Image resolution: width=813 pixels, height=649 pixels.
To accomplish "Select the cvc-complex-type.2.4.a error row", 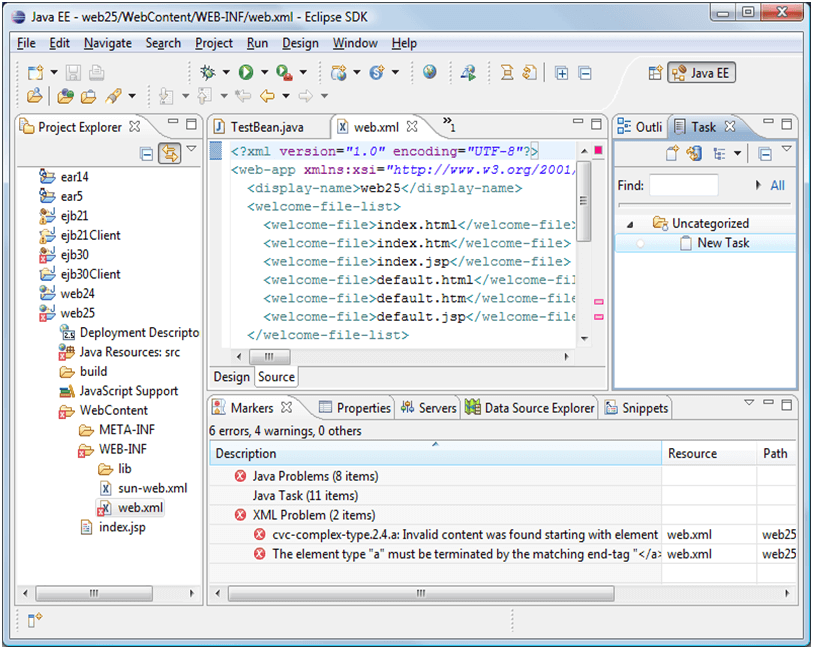I will [x=502, y=534].
